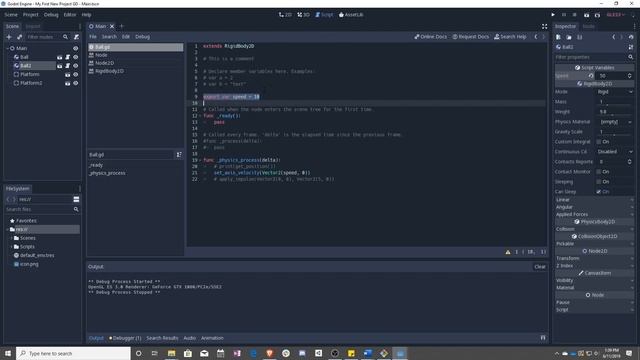Open the top Debug menu
Image resolution: width=640 pixels, height=360 pixels.
coord(51,15)
